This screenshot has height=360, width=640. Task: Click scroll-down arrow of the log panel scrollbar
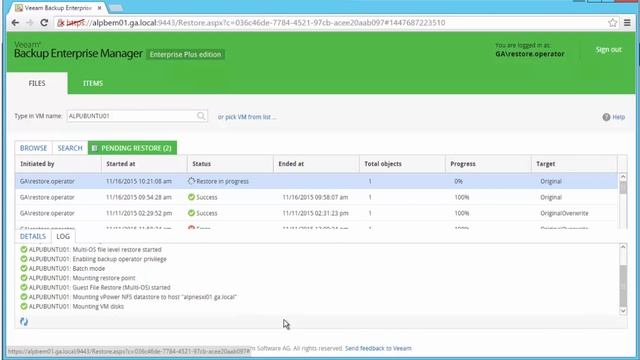pyautogui.click(x=623, y=311)
